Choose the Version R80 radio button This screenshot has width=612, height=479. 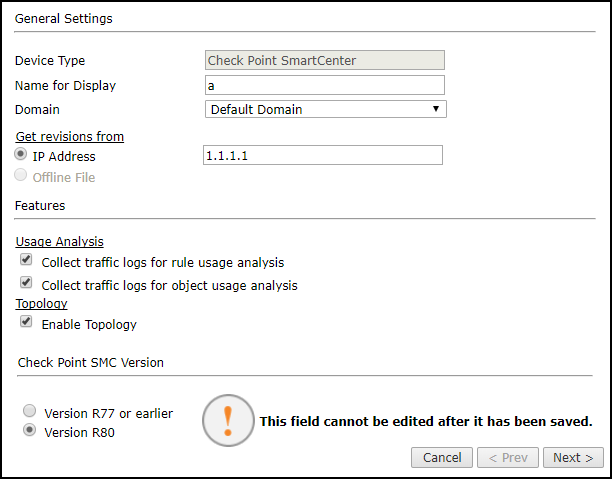click(29, 430)
